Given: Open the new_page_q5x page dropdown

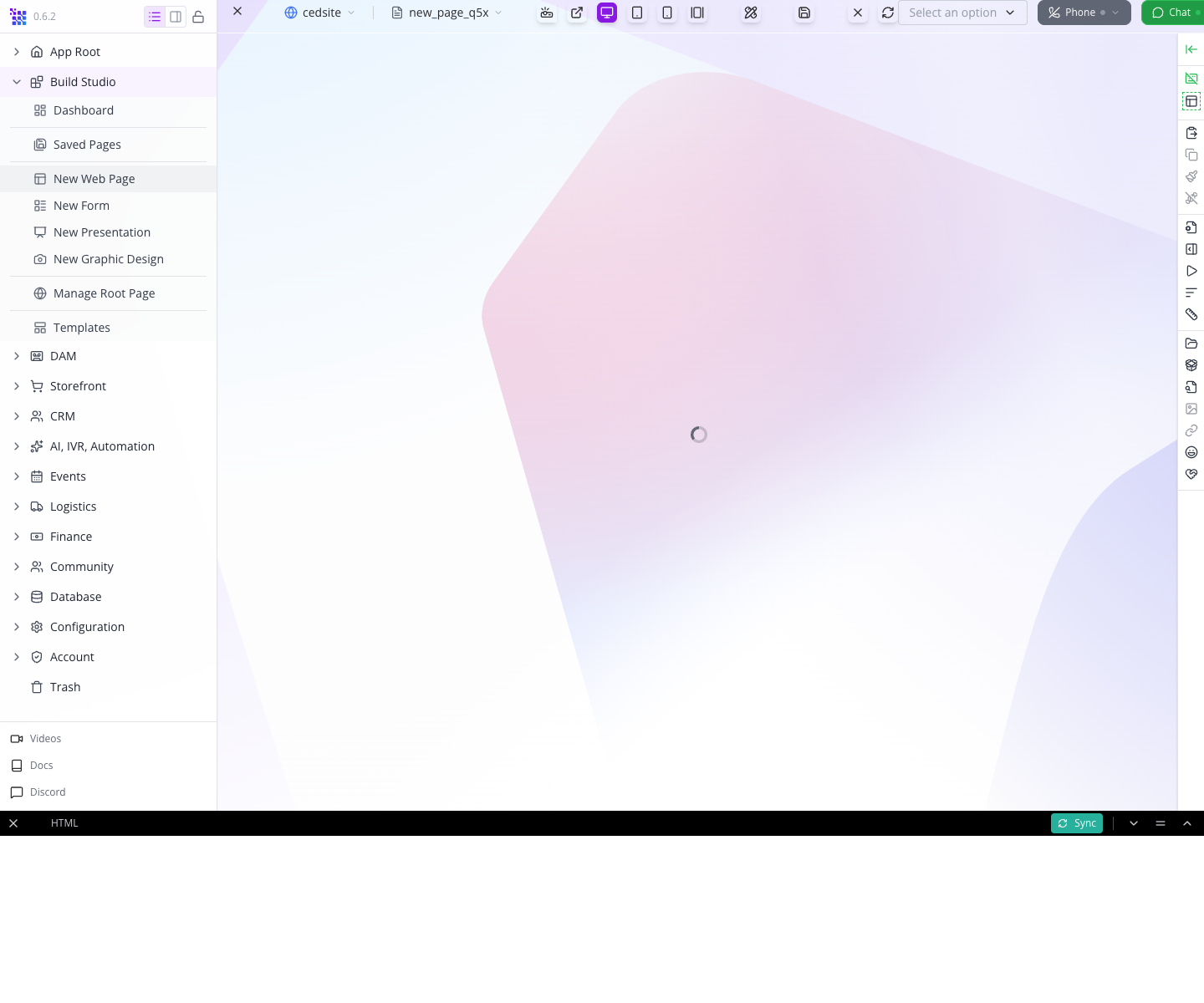Looking at the screenshot, I should pyautogui.click(x=447, y=13).
